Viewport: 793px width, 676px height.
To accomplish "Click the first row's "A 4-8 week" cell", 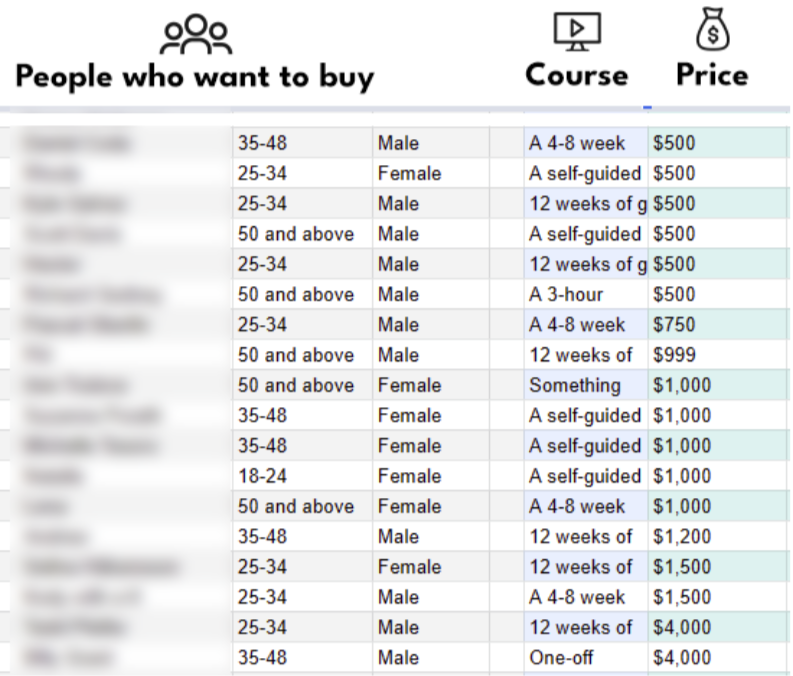I will point(586,143).
